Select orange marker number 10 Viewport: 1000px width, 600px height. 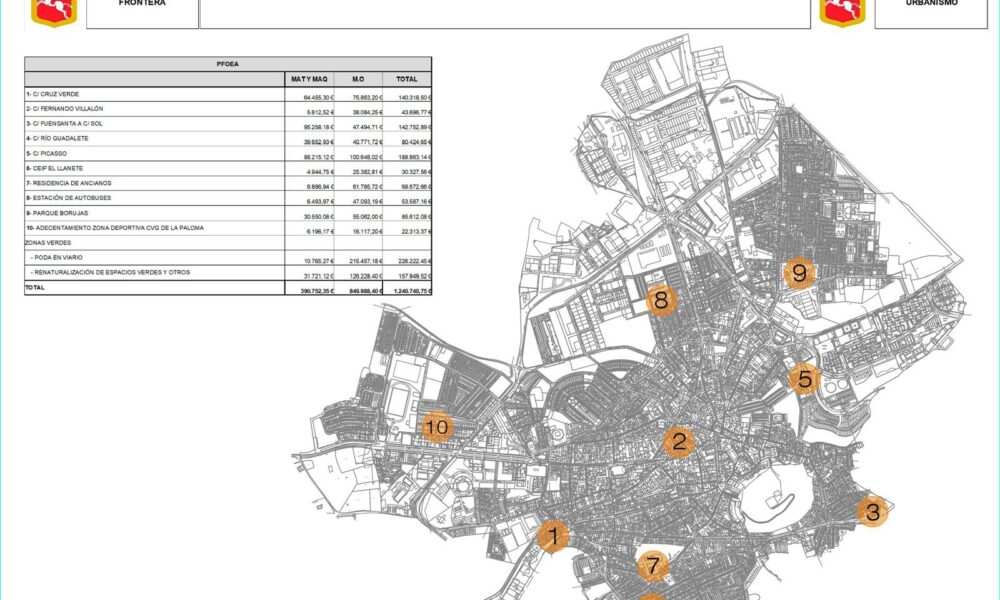coord(437,427)
